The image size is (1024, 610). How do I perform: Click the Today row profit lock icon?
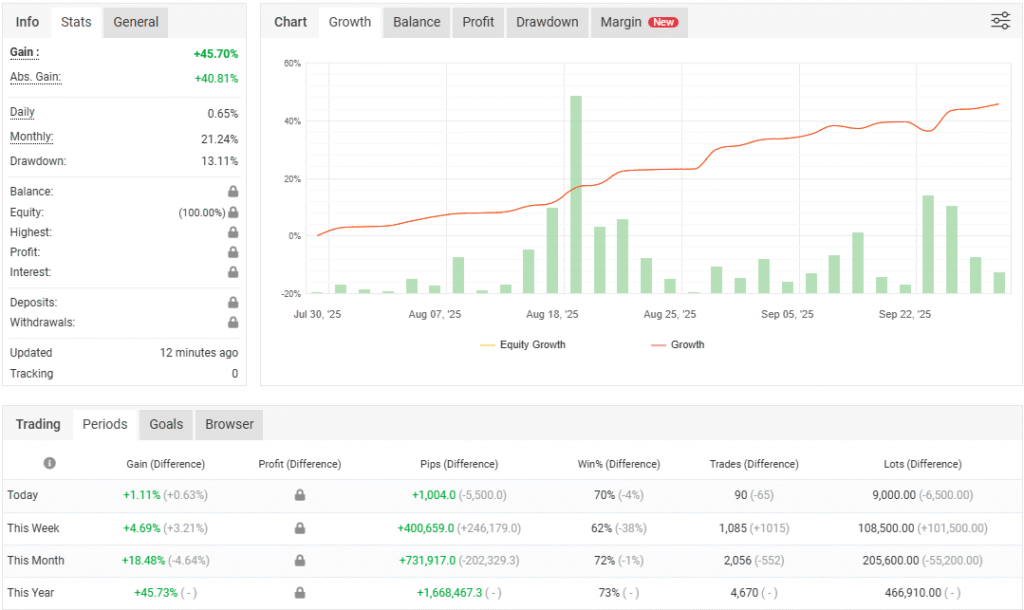299,495
